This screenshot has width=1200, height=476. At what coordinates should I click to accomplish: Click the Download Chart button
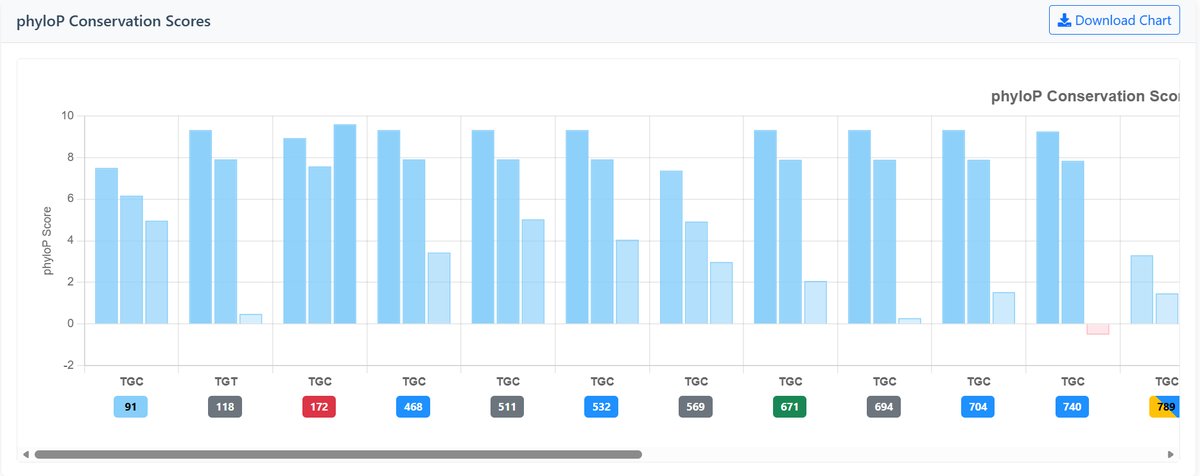coord(1115,20)
